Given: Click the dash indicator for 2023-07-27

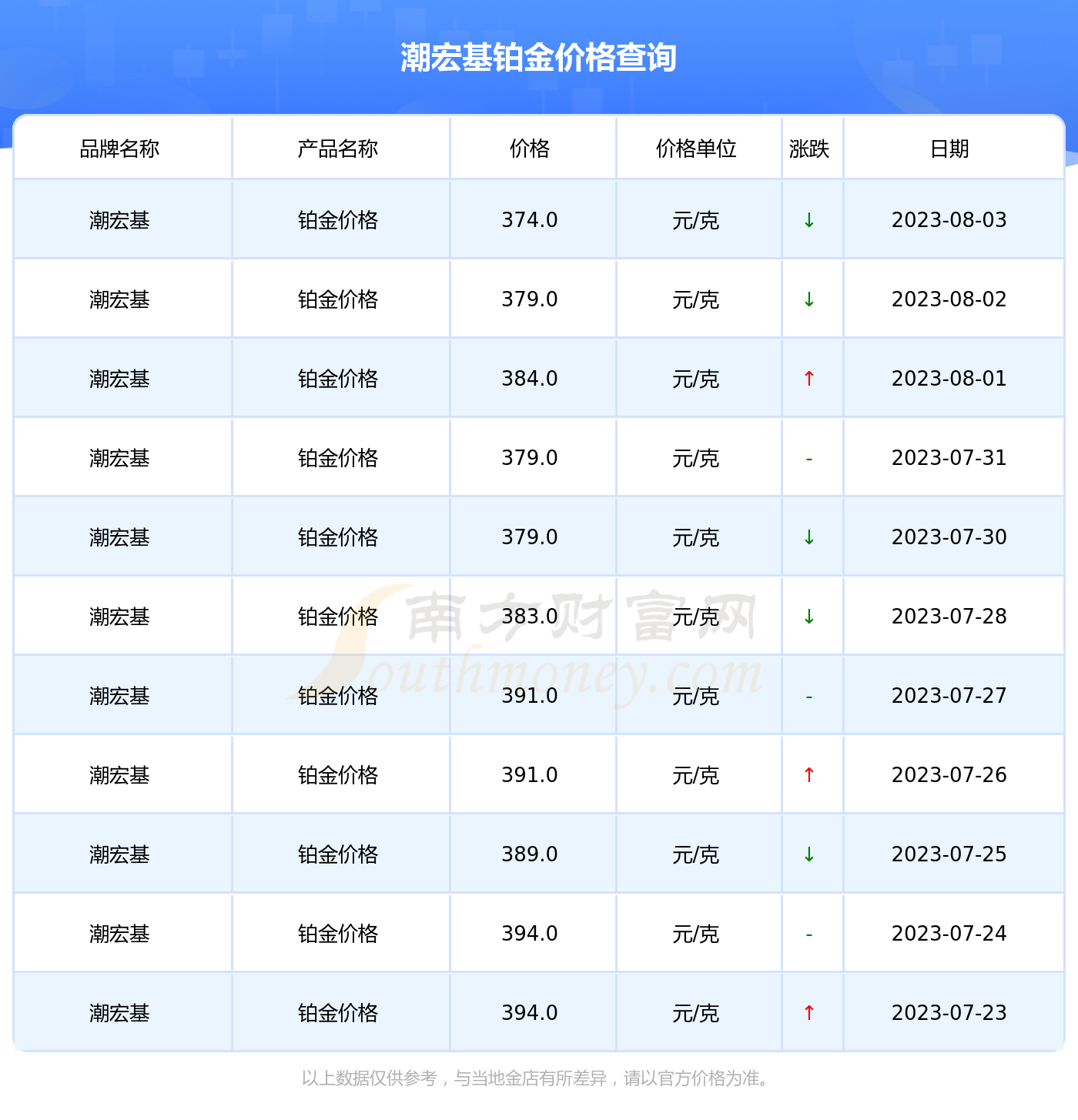Looking at the screenshot, I should (x=809, y=697).
